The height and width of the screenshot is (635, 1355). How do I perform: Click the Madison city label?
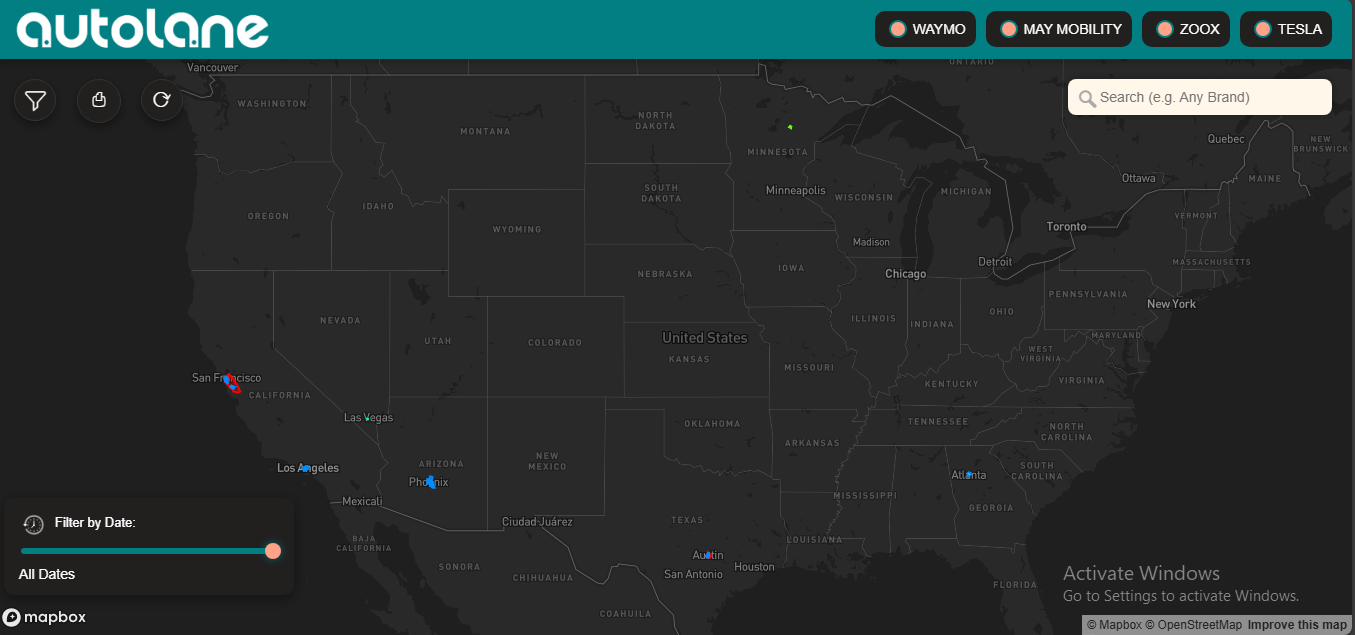pyautogui.click(x=871, y=242)
